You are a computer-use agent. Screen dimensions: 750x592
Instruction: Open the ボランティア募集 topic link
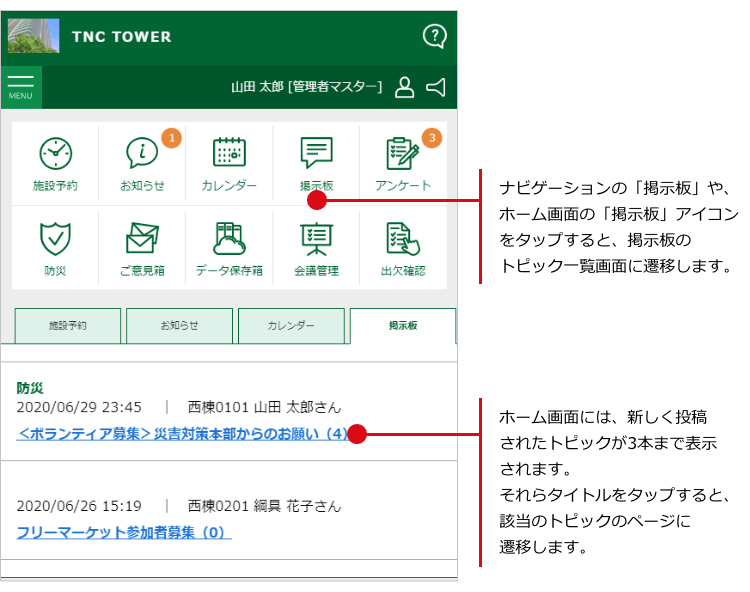182,434
